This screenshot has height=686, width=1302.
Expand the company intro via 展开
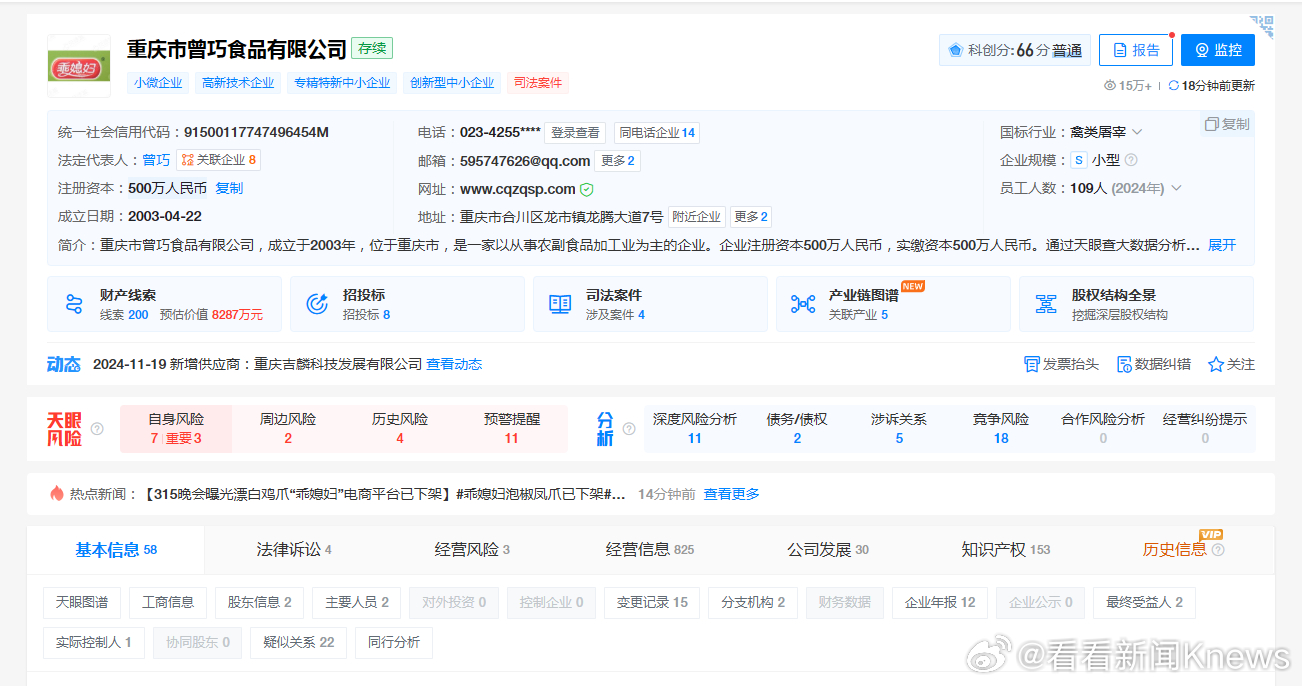pos(1221,244)
